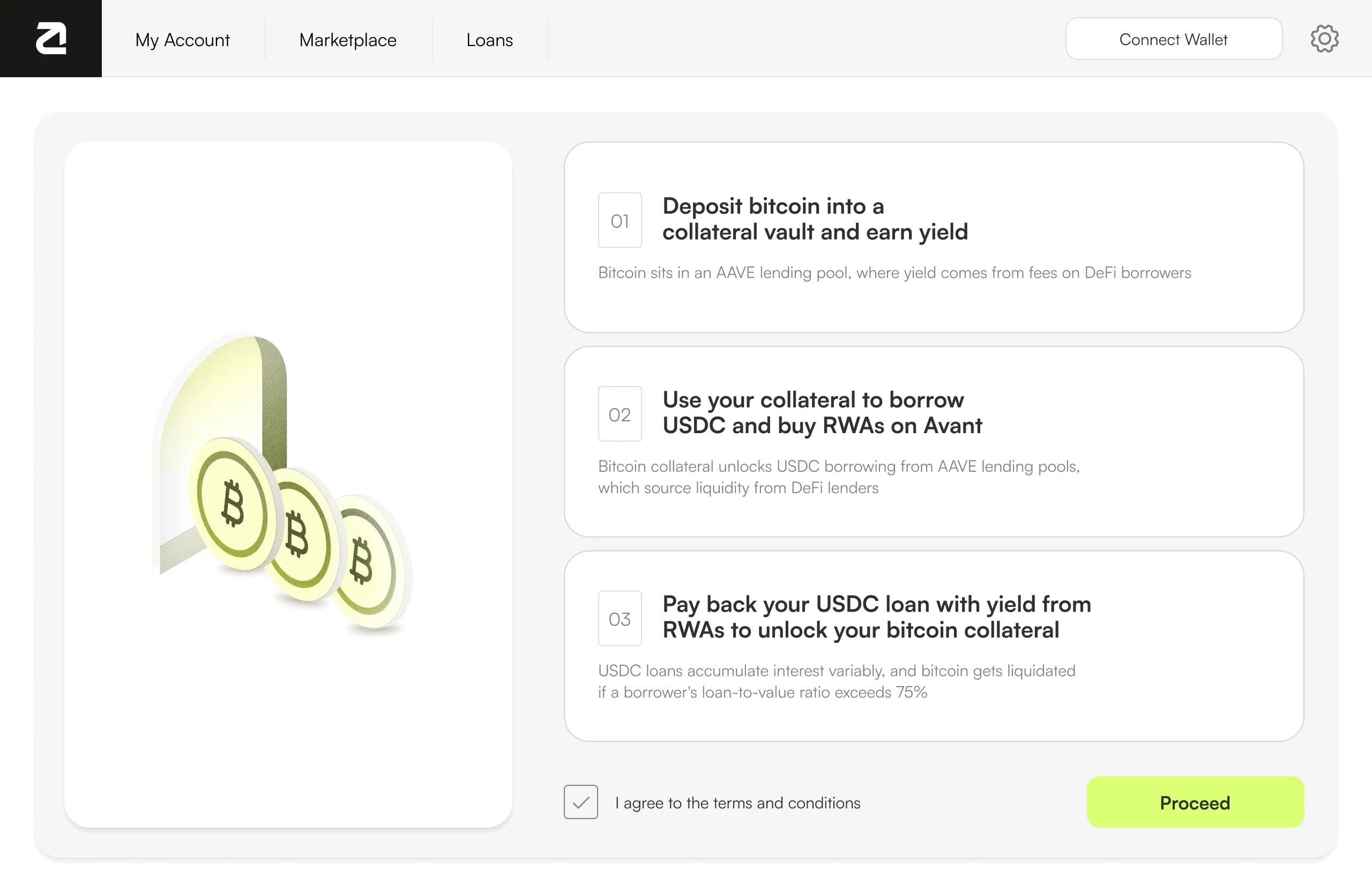
Task: Select the 'Use your collateral to borrow' heading
Action: (822, 413)
